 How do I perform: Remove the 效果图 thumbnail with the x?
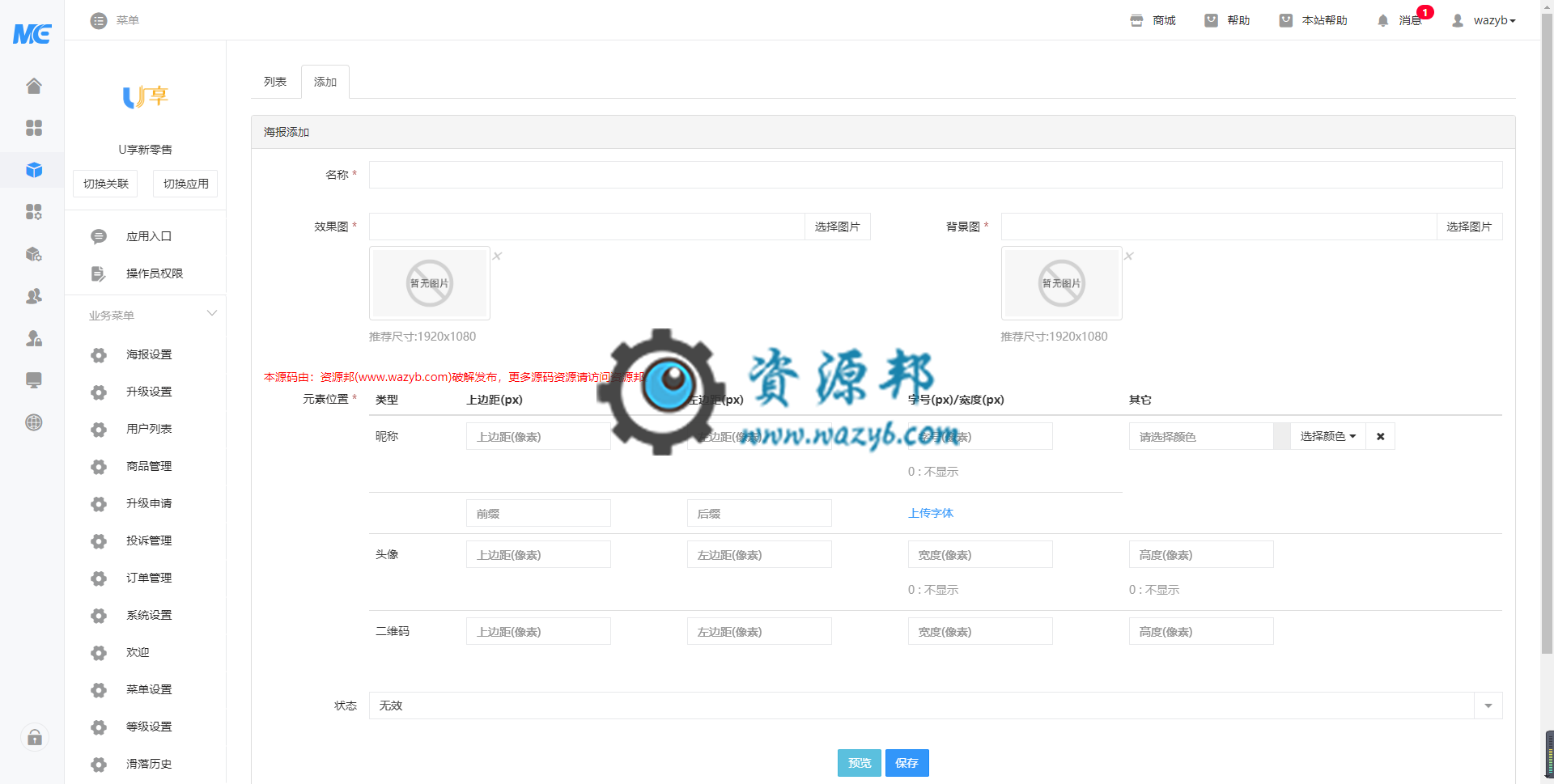pyautogui.click(x=498, y=256)
